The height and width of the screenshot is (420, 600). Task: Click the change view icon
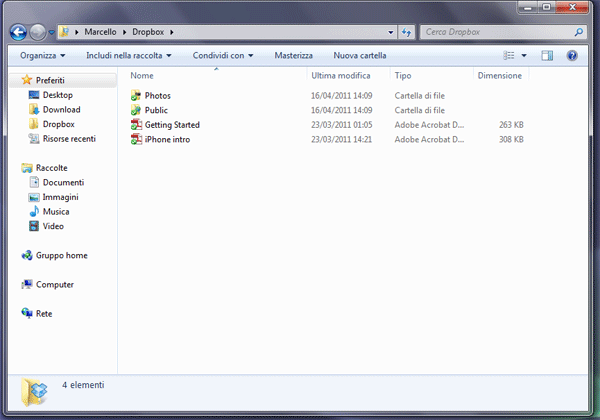pos(509,55)
